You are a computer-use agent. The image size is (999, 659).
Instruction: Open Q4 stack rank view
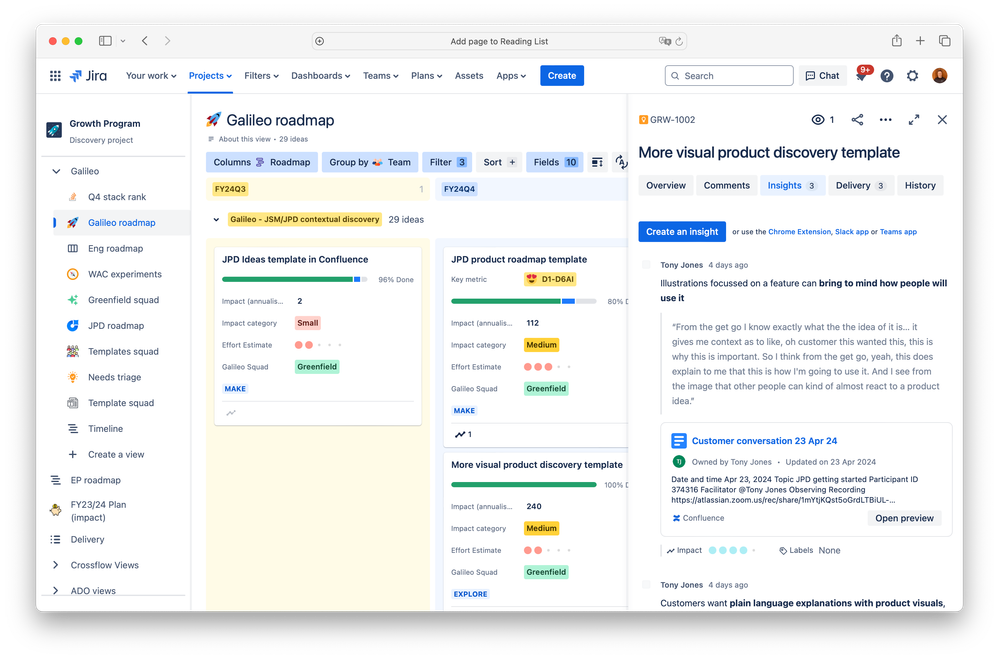coord(117,197)
